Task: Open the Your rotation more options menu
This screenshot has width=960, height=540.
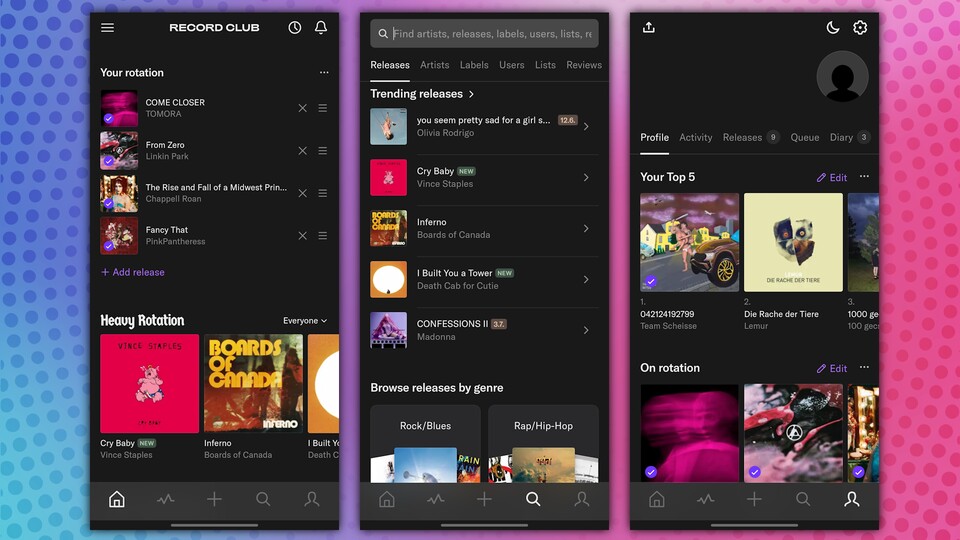Action: (x=324, y=72)
